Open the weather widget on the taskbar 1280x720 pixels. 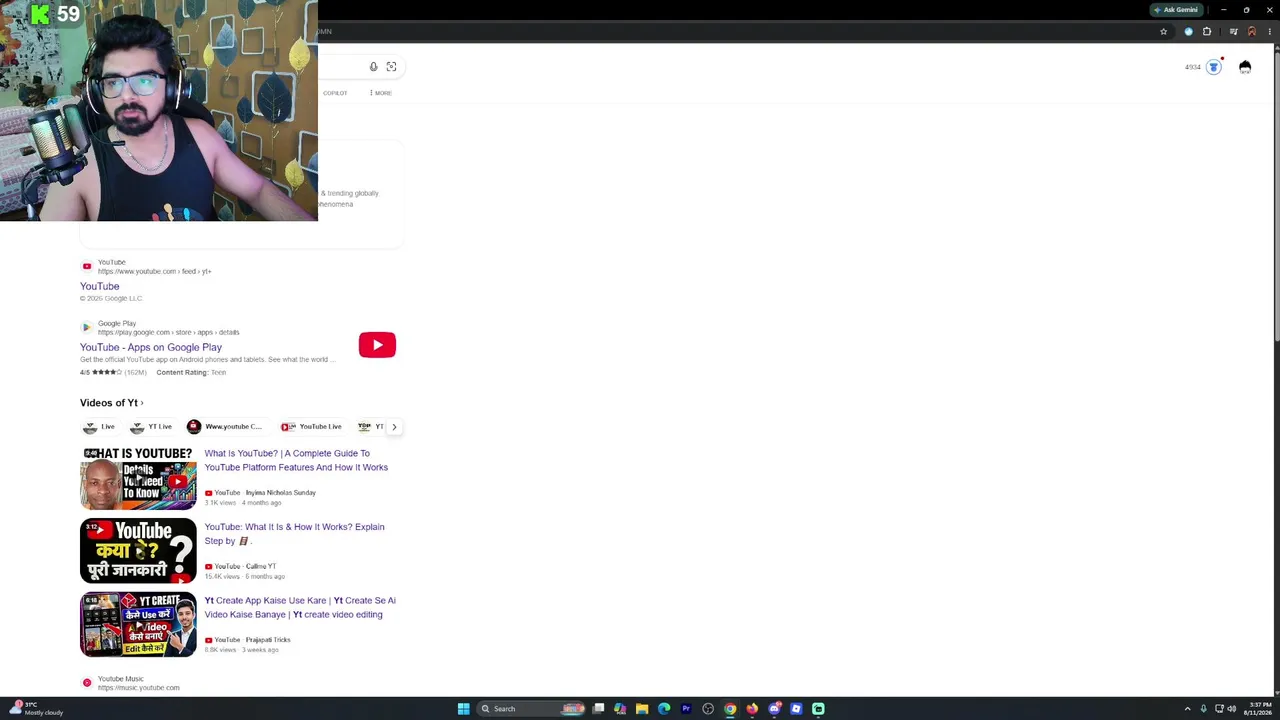(38, 709)
